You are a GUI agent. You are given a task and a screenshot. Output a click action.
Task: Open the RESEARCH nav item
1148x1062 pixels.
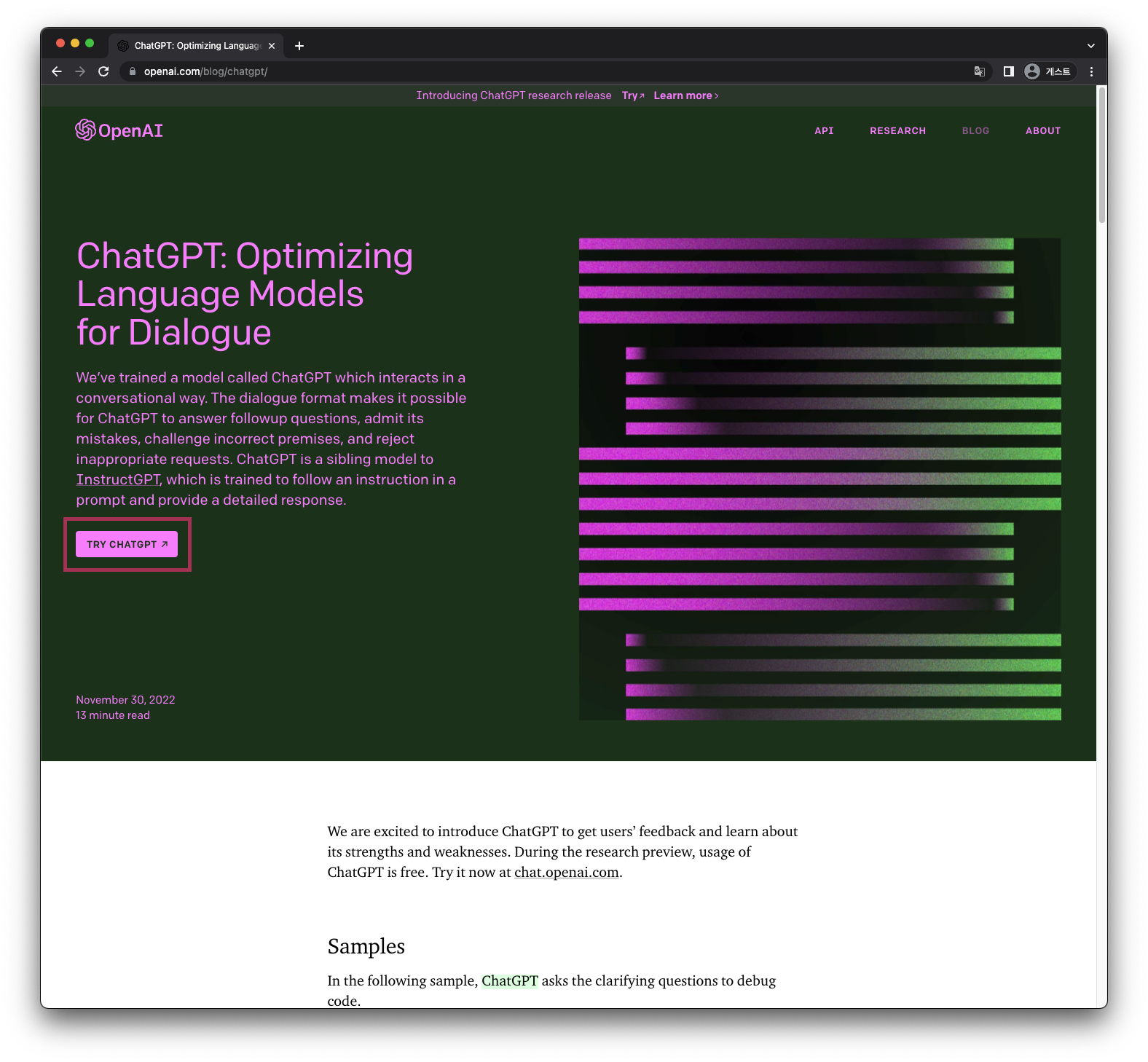coord(897,131)
